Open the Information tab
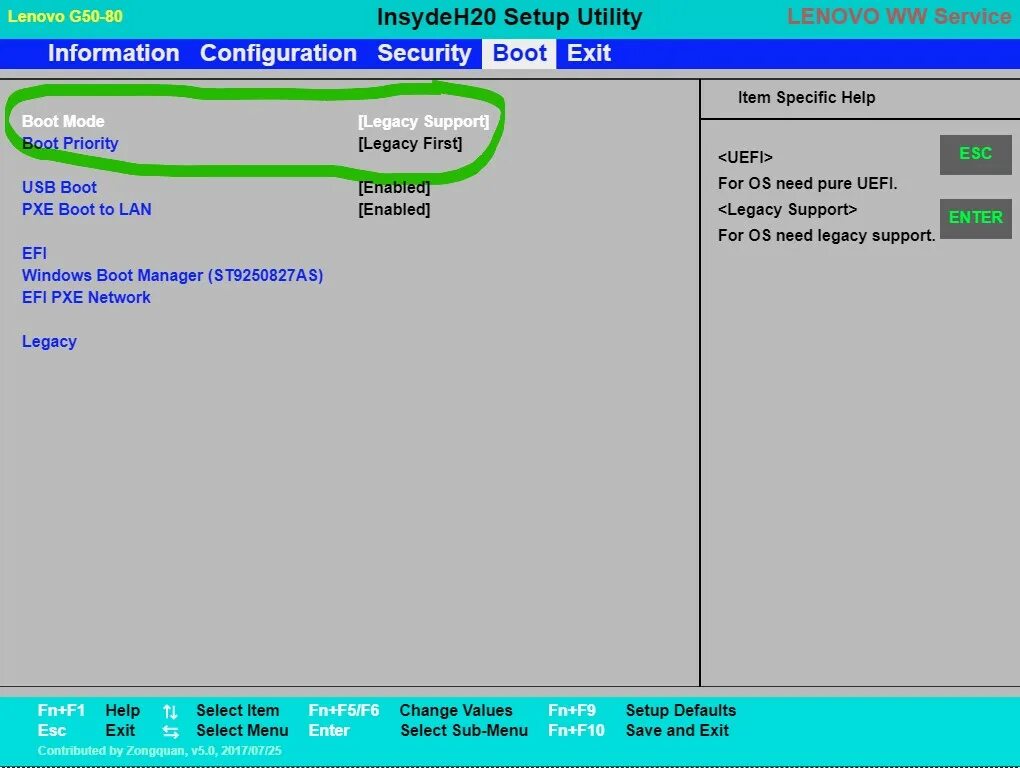Viewport: 1020px width, 768px height. (x=113, y=53)
